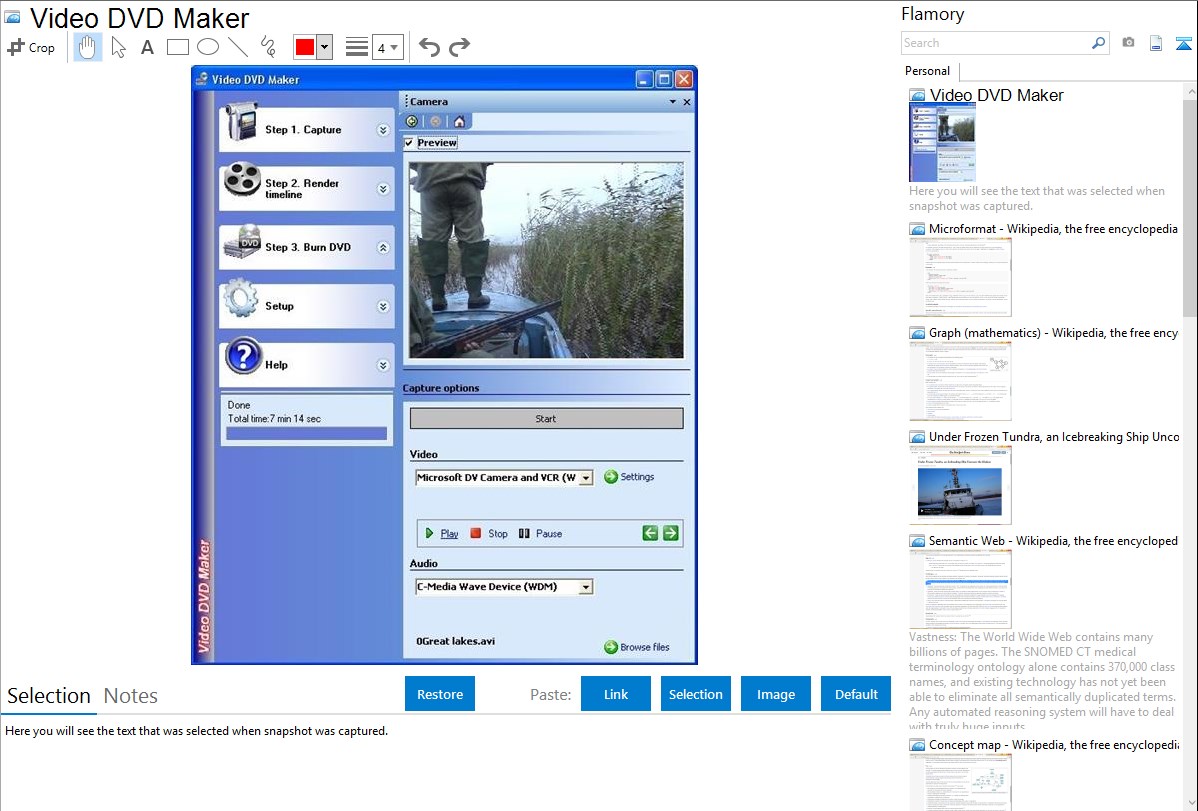Expand the Setup section
Screen dimensions: 1198x811
383,307
